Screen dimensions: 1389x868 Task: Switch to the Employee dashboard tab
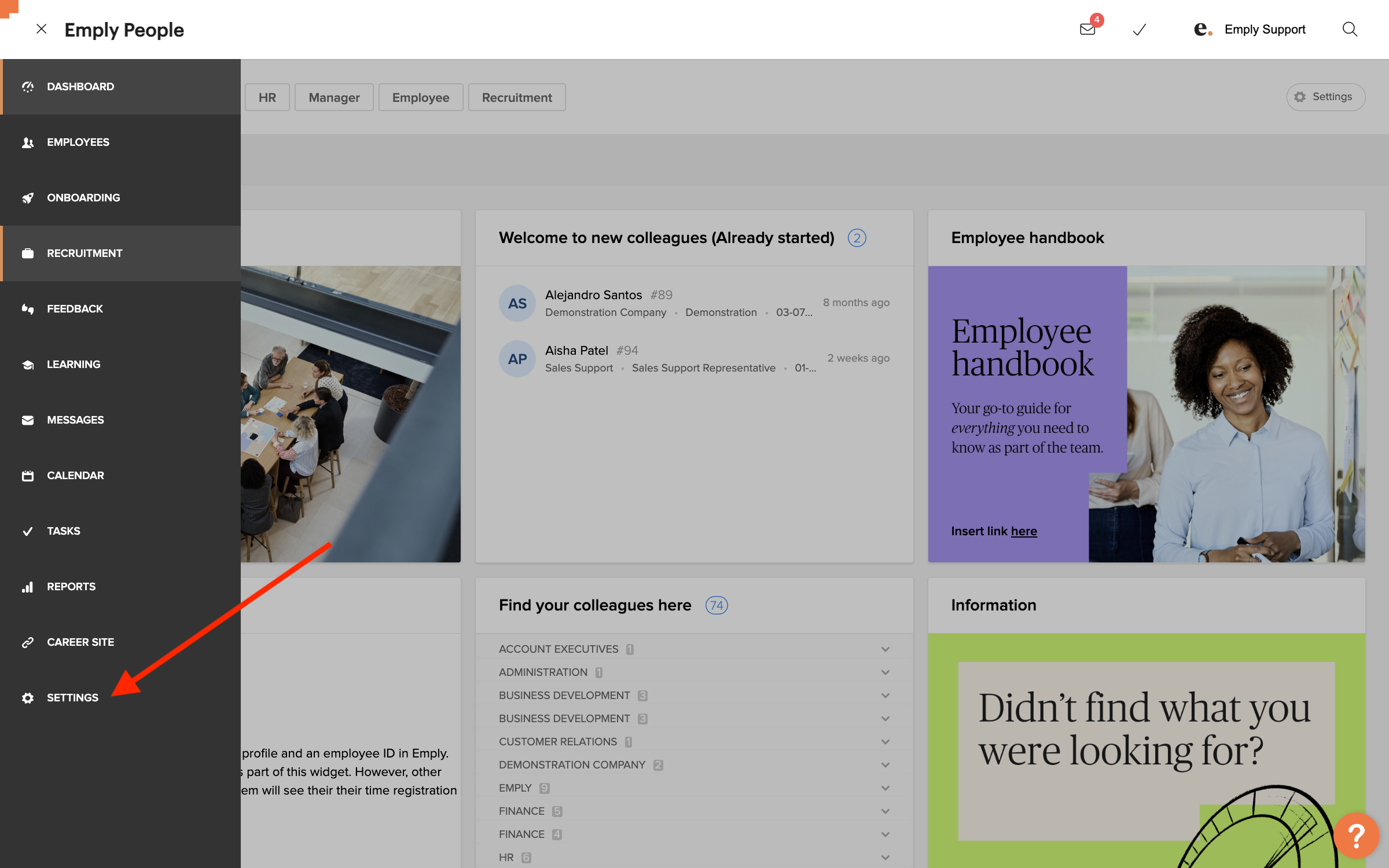tap(421, 97)
